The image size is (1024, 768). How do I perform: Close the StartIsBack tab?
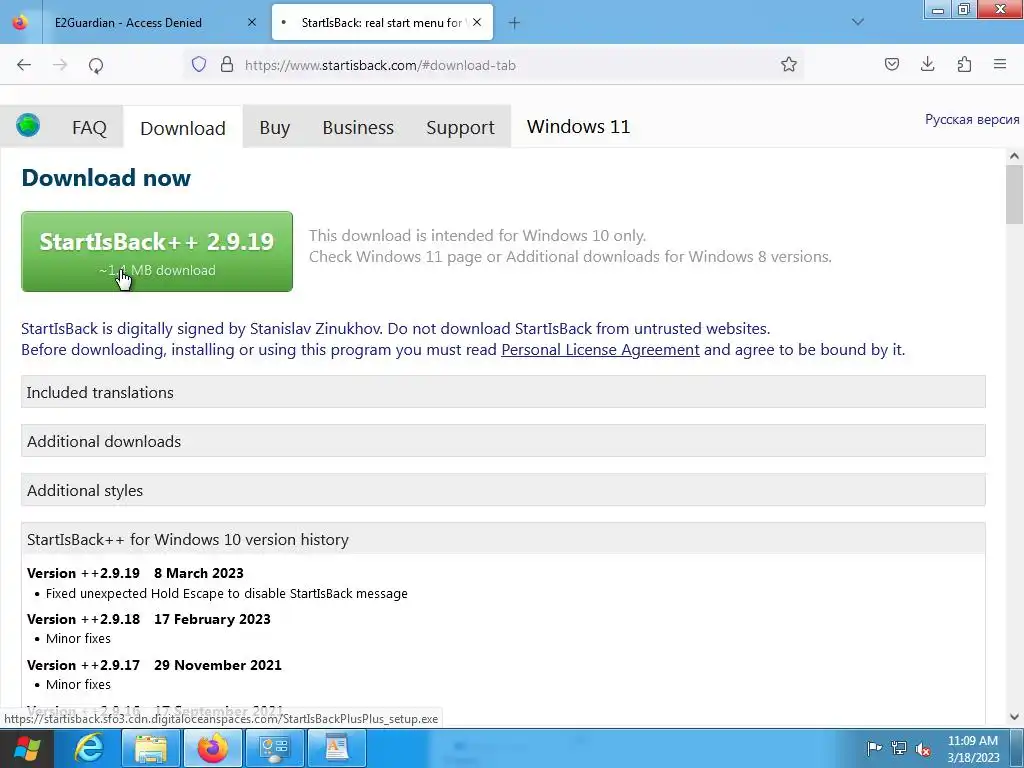coord(477,22)
